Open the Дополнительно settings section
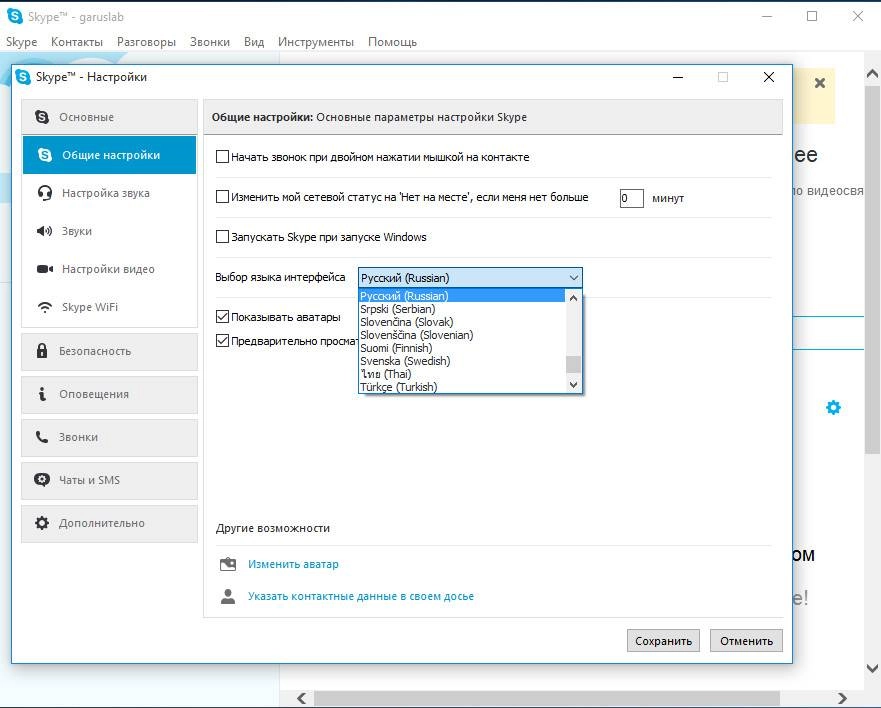Viewport: 881px width, 708px height. coord(110,523)
